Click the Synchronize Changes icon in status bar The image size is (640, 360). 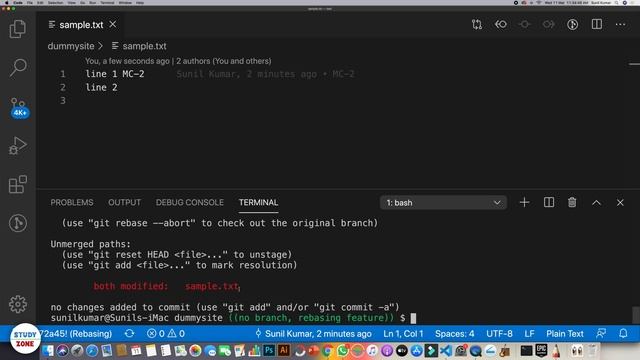pos(129,334)
